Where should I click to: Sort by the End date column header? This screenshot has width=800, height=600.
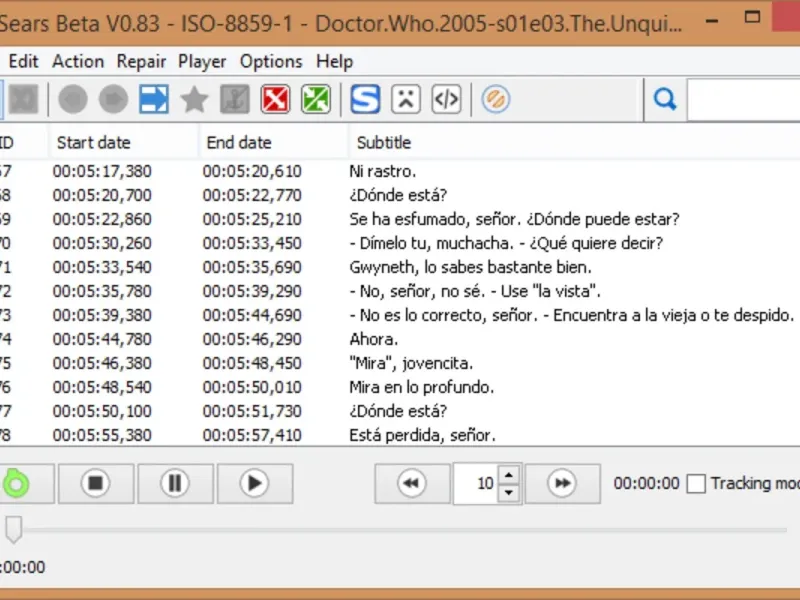[274, 142]
